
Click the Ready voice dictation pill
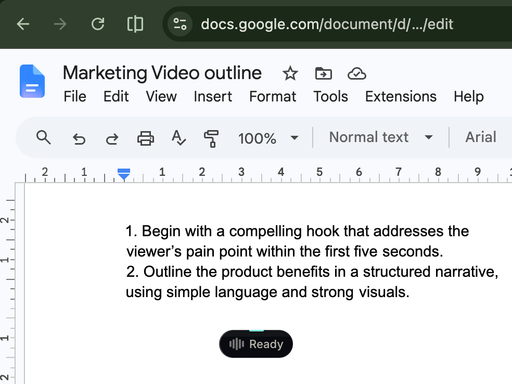[x=256, y=344]
